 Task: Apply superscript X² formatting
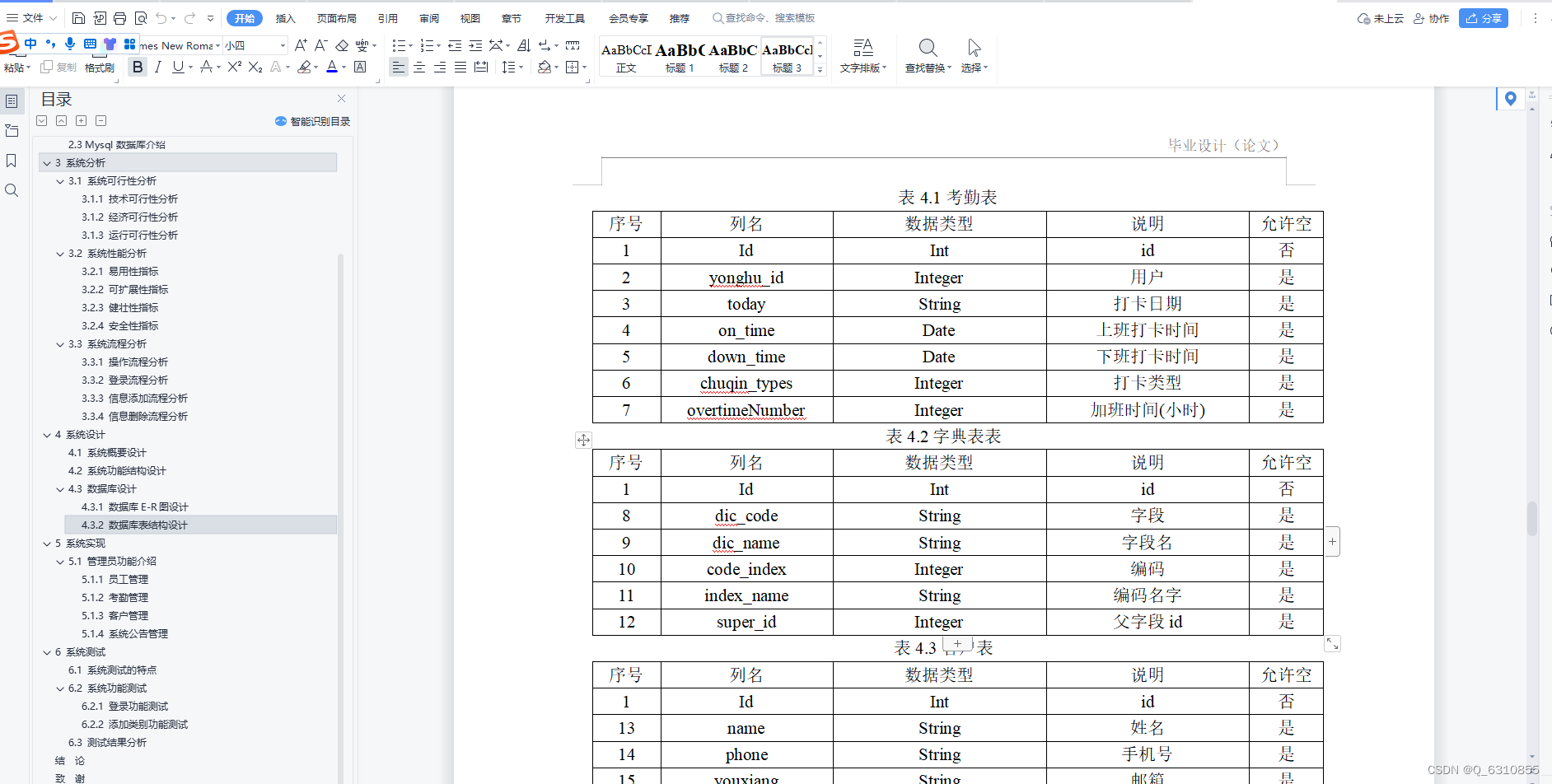click(235, 67)
